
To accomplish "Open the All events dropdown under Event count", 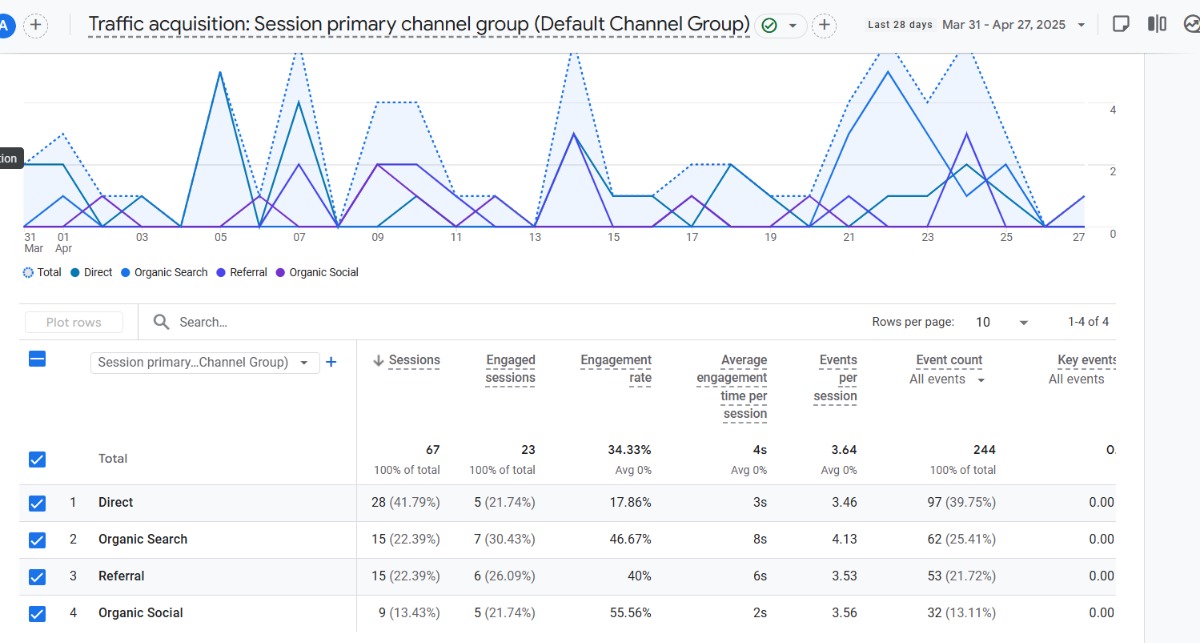I will (x=947, y=379).
